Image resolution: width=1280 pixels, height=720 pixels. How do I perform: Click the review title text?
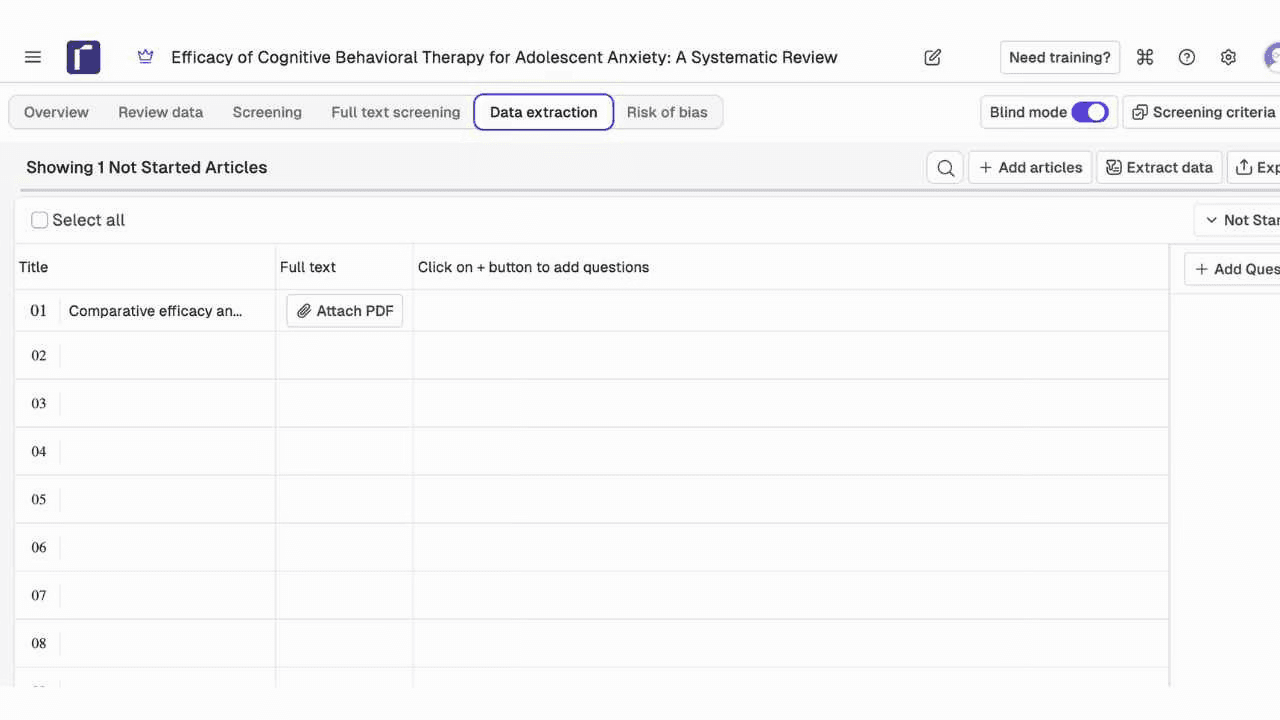(504, 57)
